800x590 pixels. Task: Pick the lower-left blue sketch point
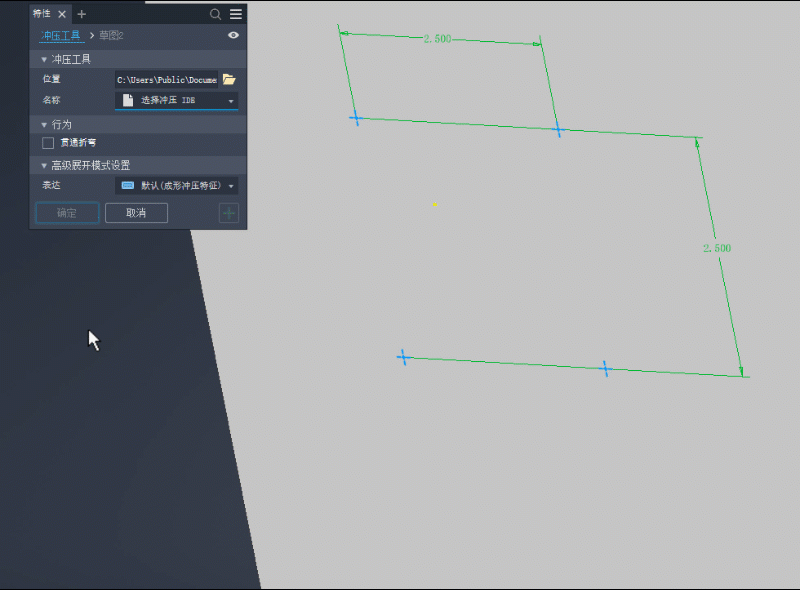click(x=404, y=357)
